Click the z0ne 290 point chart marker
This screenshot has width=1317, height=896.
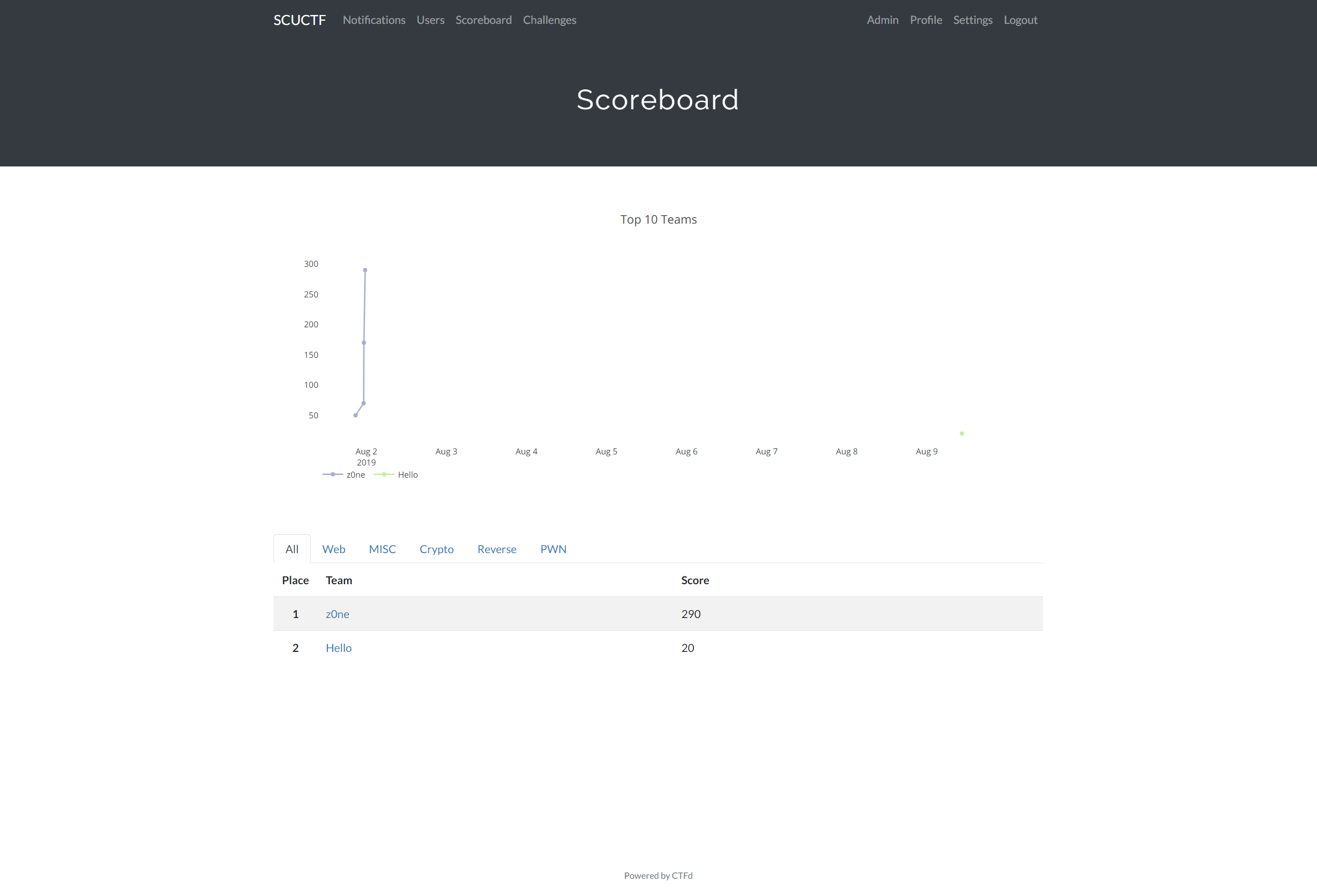click(365, 270)
